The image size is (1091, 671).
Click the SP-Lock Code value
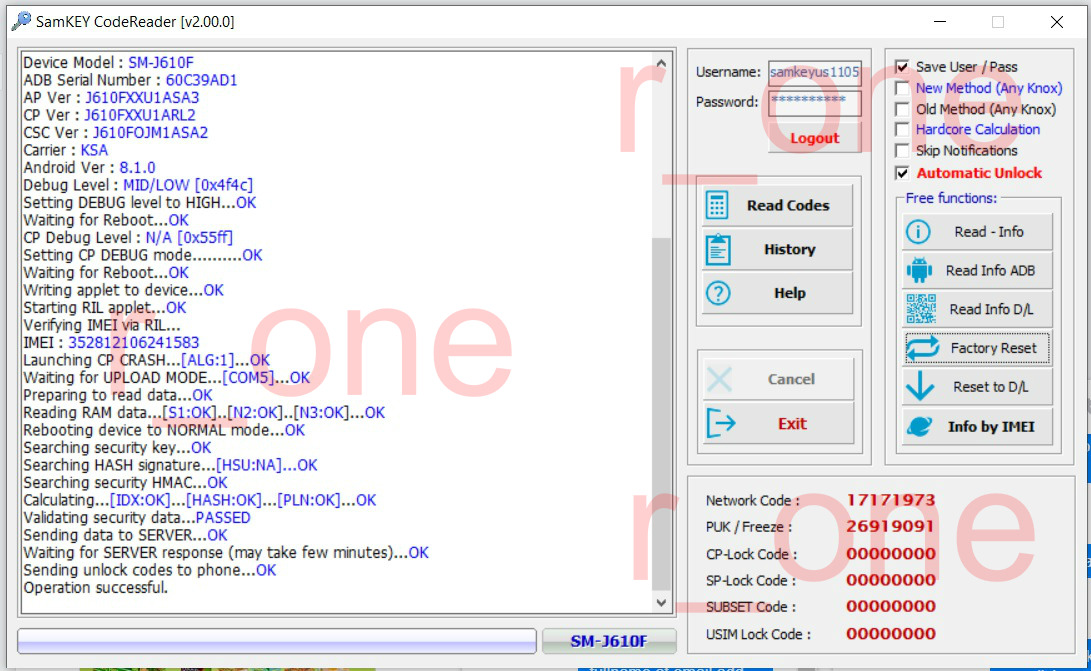(x=891, y=579)
